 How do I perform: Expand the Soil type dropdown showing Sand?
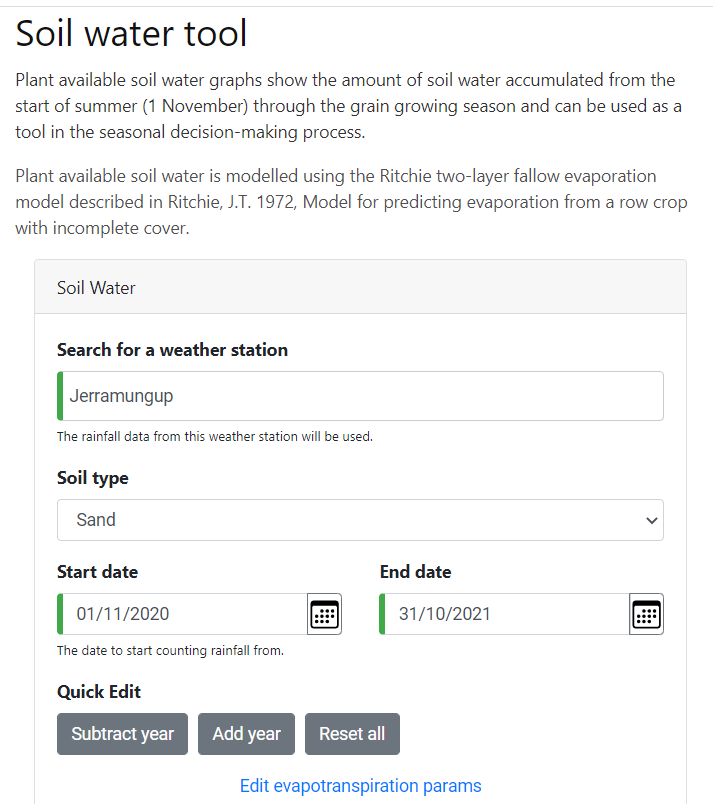(360, 520)
